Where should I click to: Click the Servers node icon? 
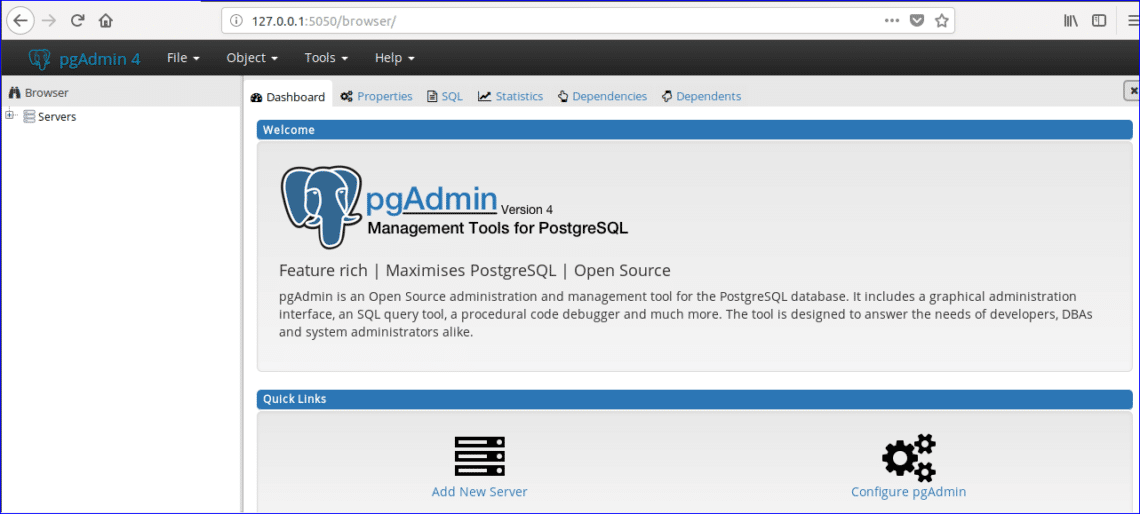click(x=29, y=116)
